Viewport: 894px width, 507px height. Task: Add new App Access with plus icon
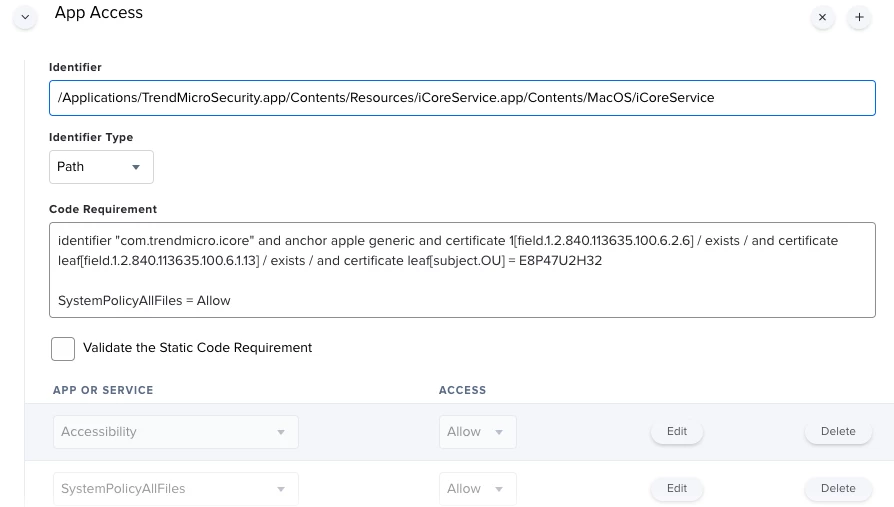859,17
